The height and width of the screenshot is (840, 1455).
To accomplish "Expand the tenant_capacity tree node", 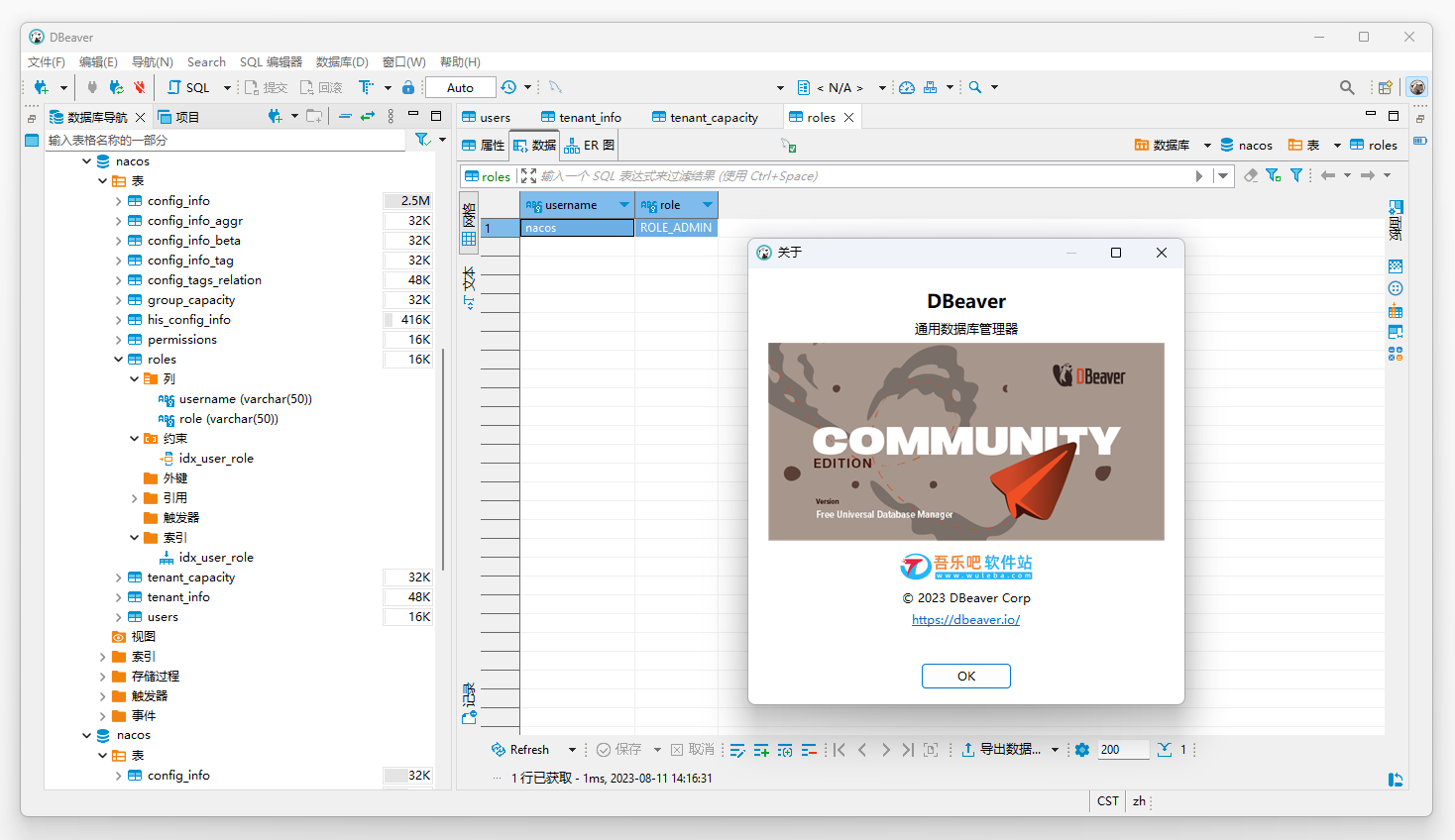I will (119, 577).
